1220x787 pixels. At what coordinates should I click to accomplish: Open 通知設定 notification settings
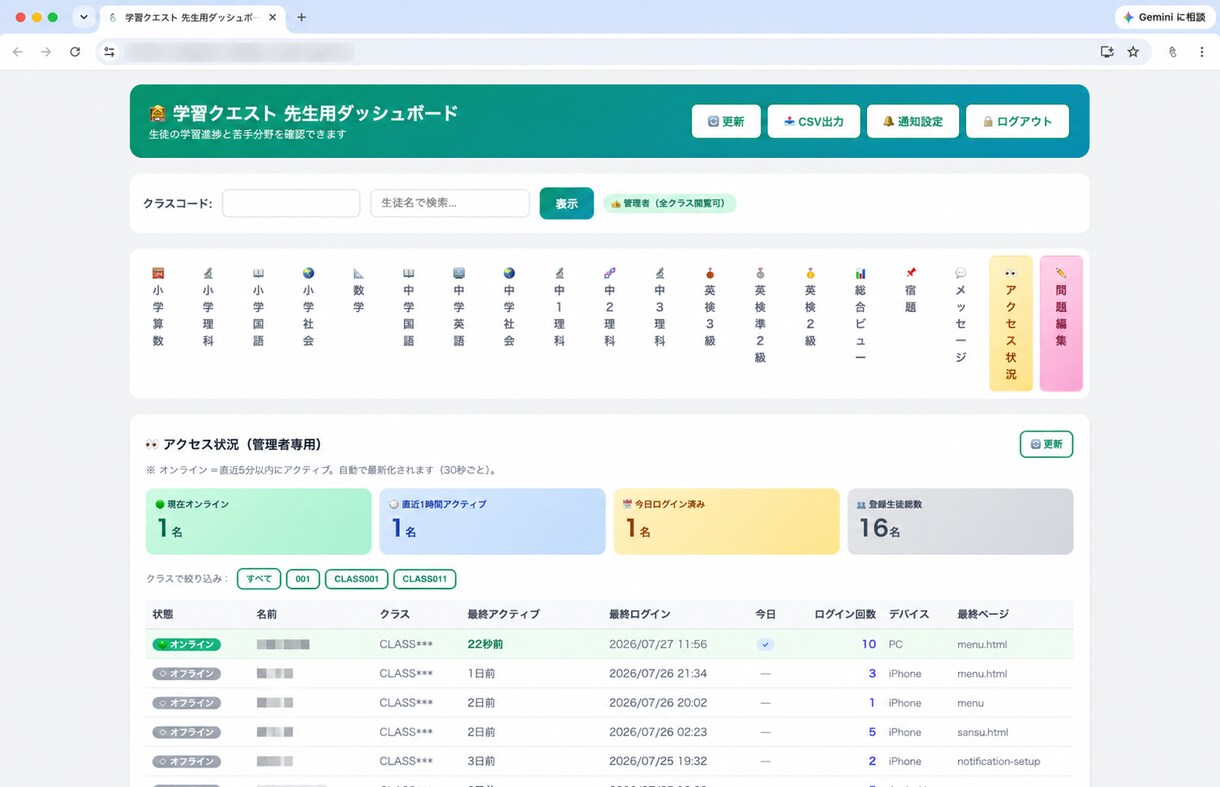point(912,121)
